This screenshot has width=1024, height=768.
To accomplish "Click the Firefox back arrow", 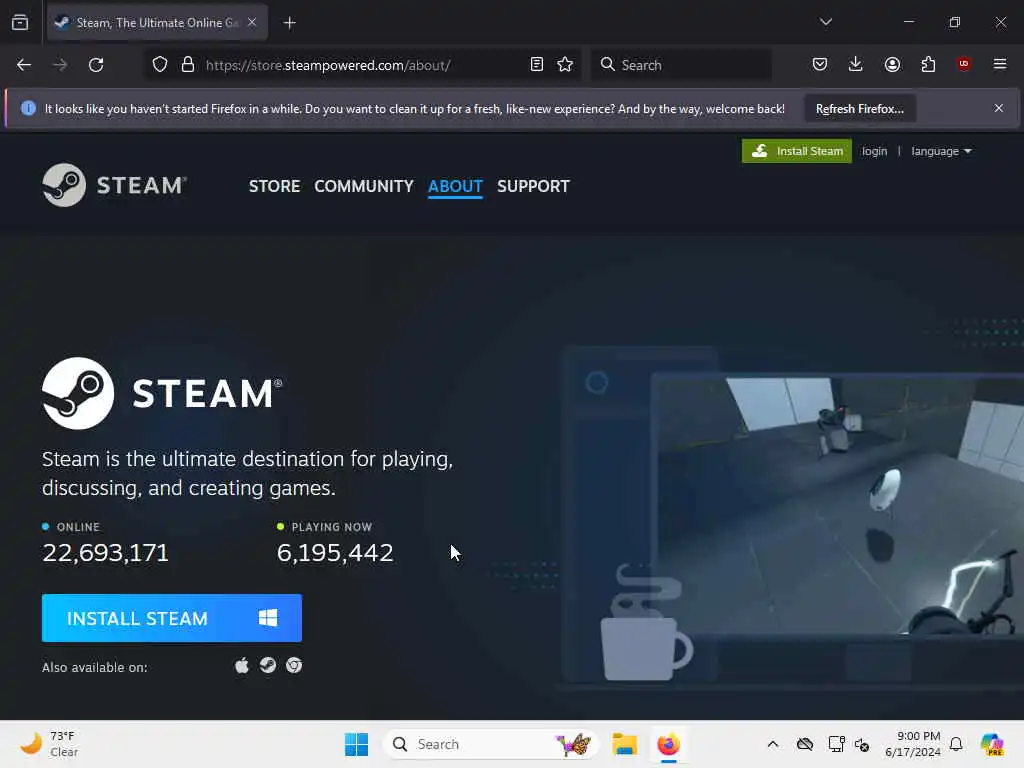I will [x=24, y=65].
